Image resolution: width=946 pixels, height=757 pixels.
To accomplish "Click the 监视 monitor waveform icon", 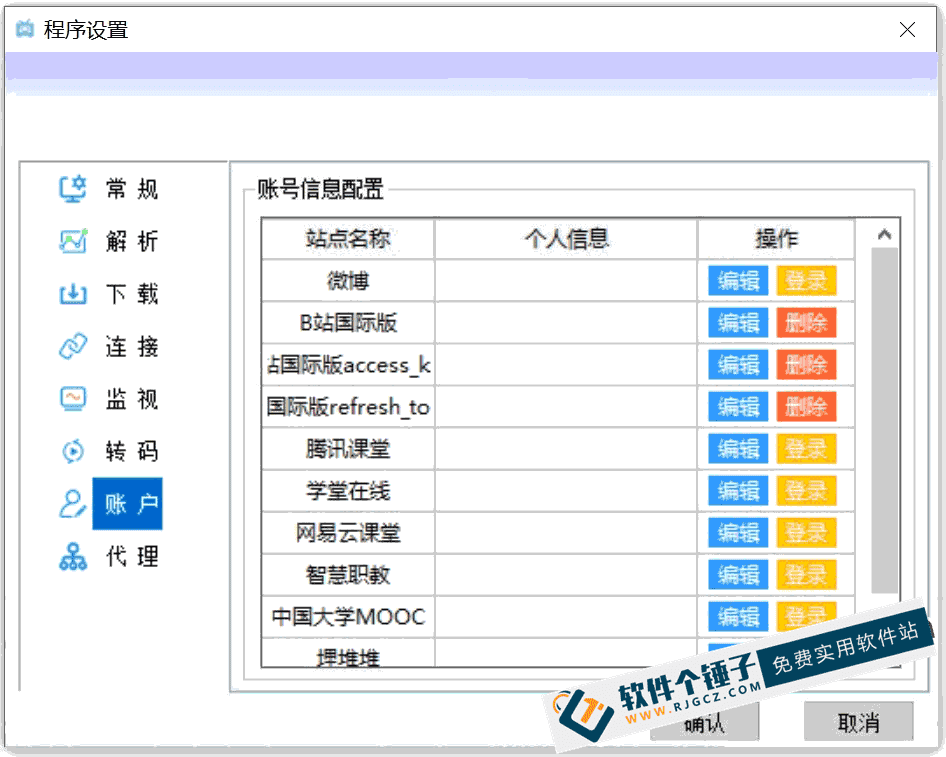I will (73, 399).
